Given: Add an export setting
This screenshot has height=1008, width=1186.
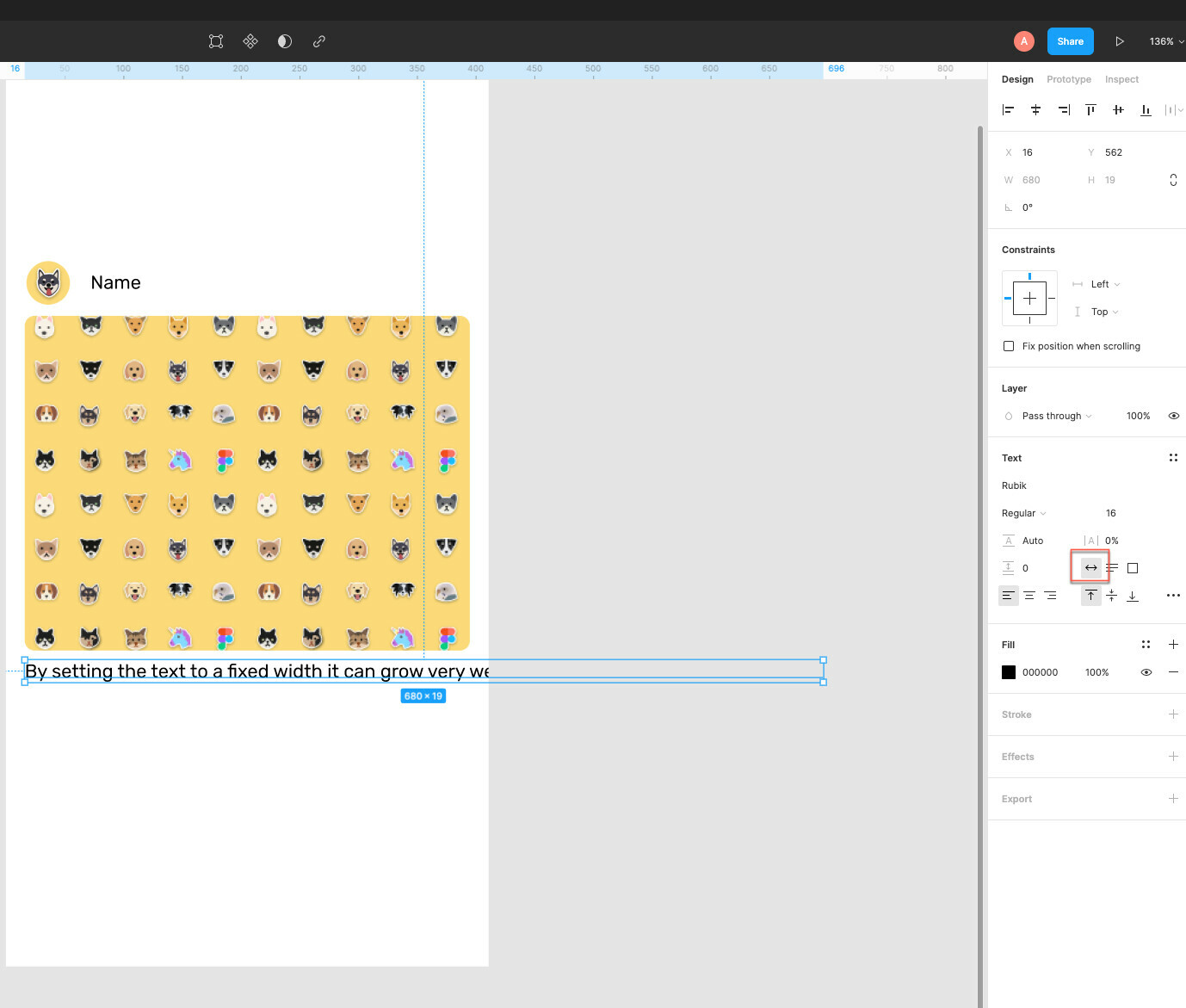Looking at the screenshot, I should [x=1173, y=799].
